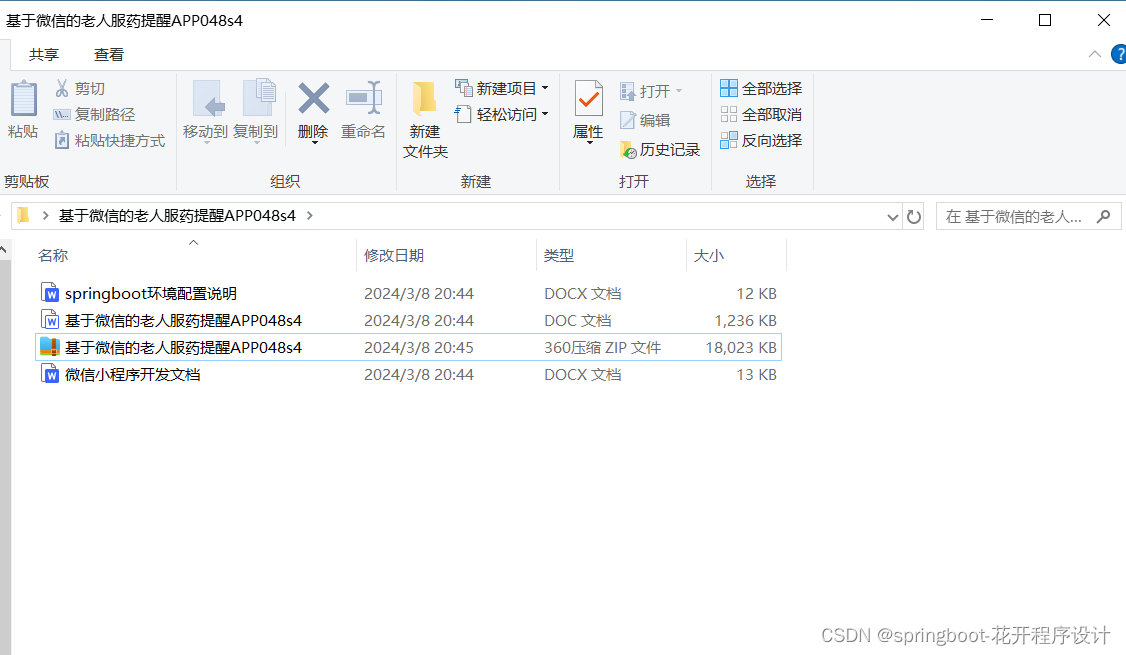This screenshot has width=1126, height=655.
Task: Click the Paste clipboard icon
Action: point(23,98)
